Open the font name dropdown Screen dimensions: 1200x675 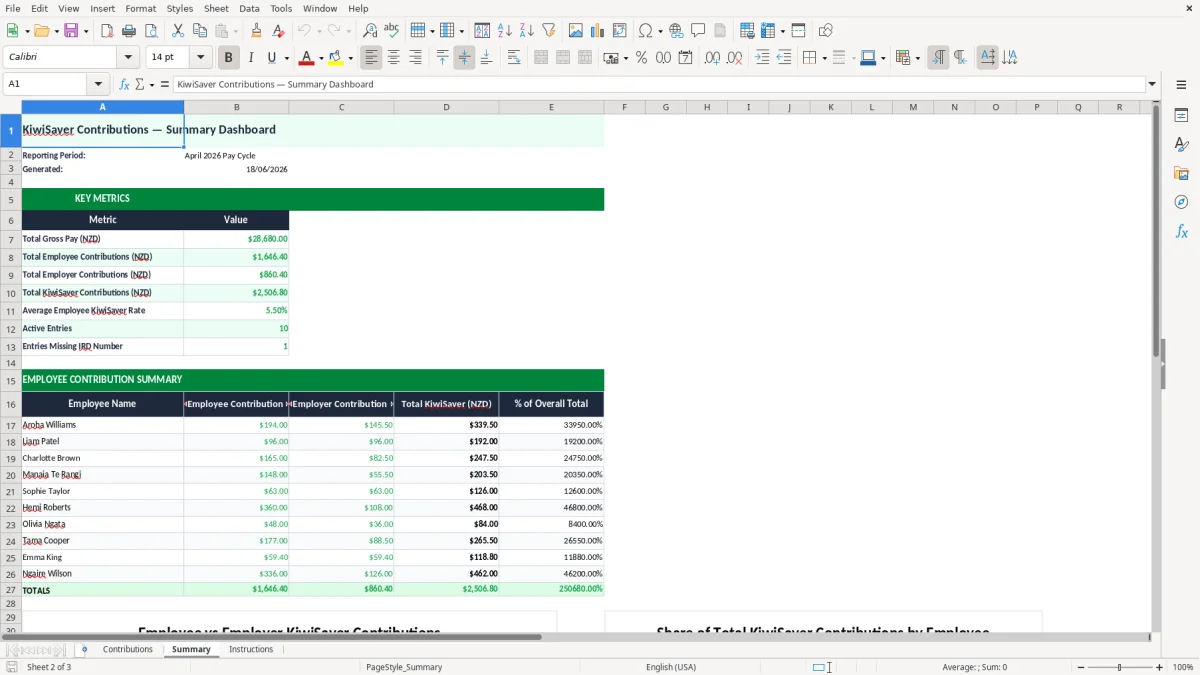coord(128,58)
